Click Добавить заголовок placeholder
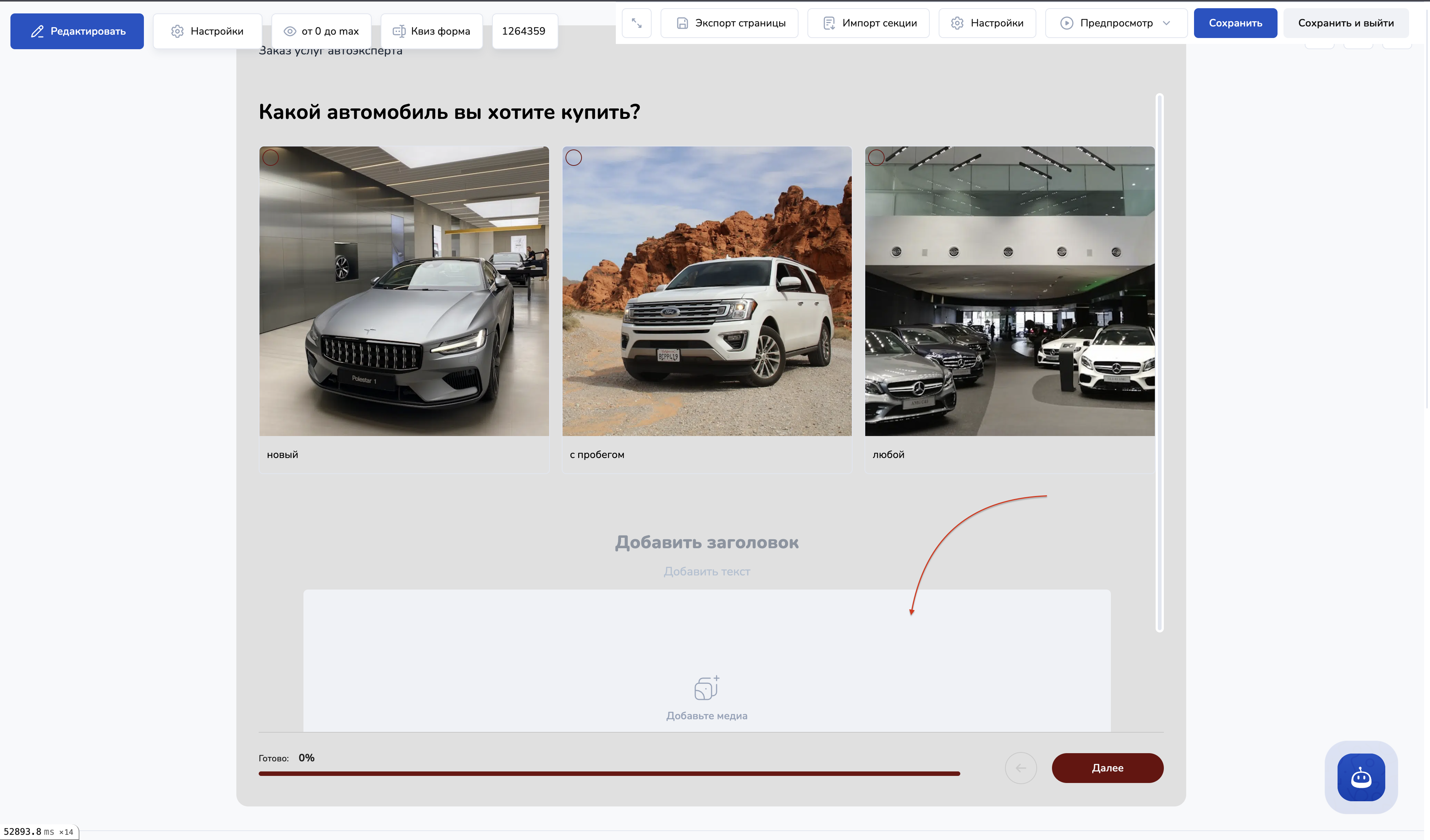 coord(707,543)
